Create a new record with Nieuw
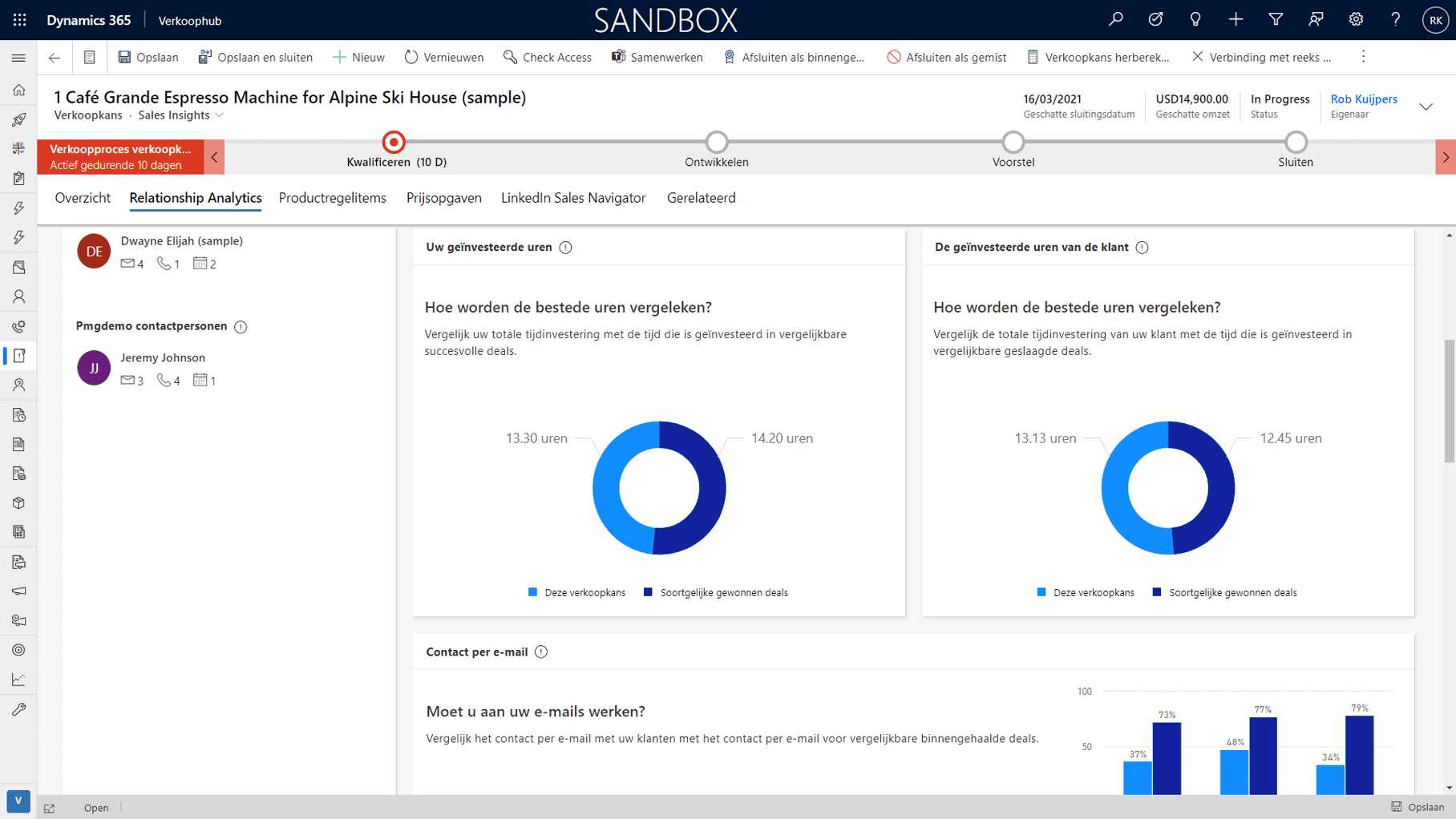Viewport: 1456px width, 819px height. (x=358, y=58)
